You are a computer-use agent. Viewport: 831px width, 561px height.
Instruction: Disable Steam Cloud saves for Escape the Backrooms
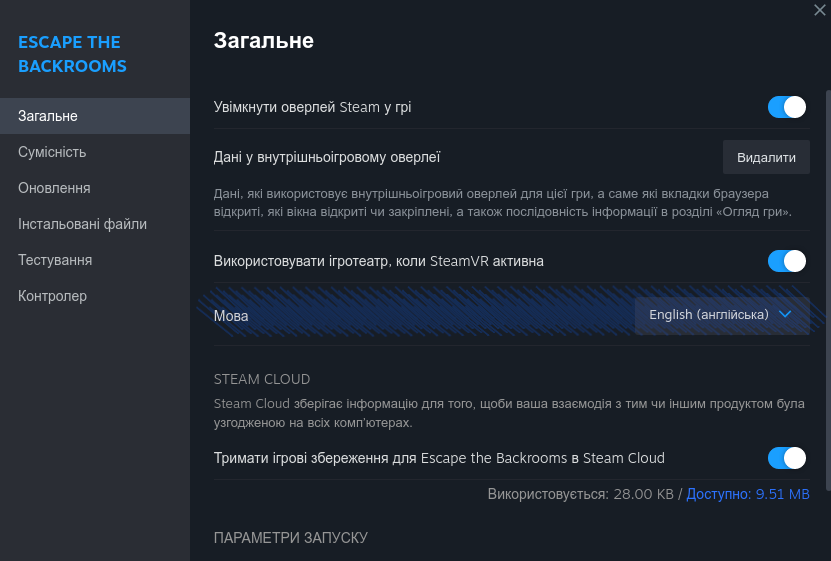tap(786, 458)
